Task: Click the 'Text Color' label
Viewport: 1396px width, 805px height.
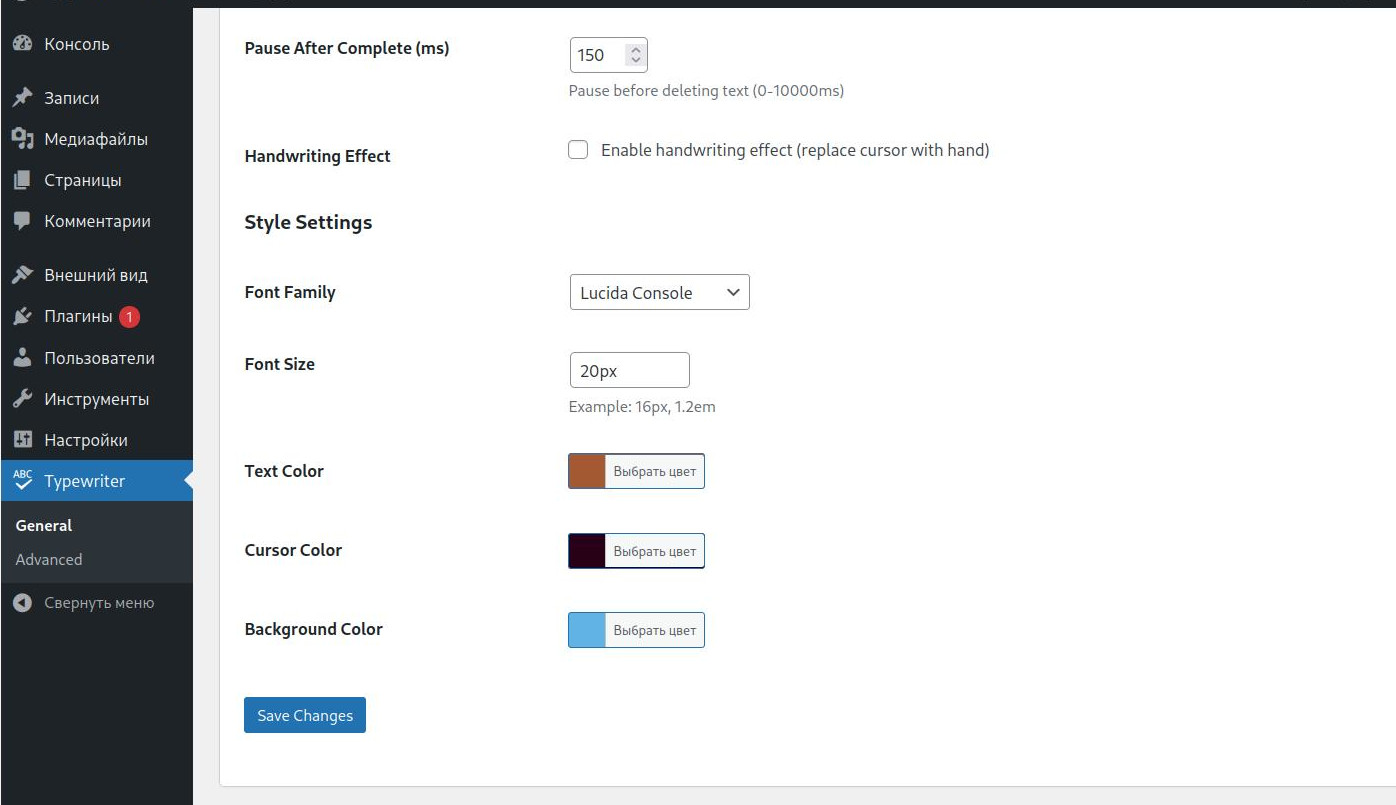Action: click(284, 471)
